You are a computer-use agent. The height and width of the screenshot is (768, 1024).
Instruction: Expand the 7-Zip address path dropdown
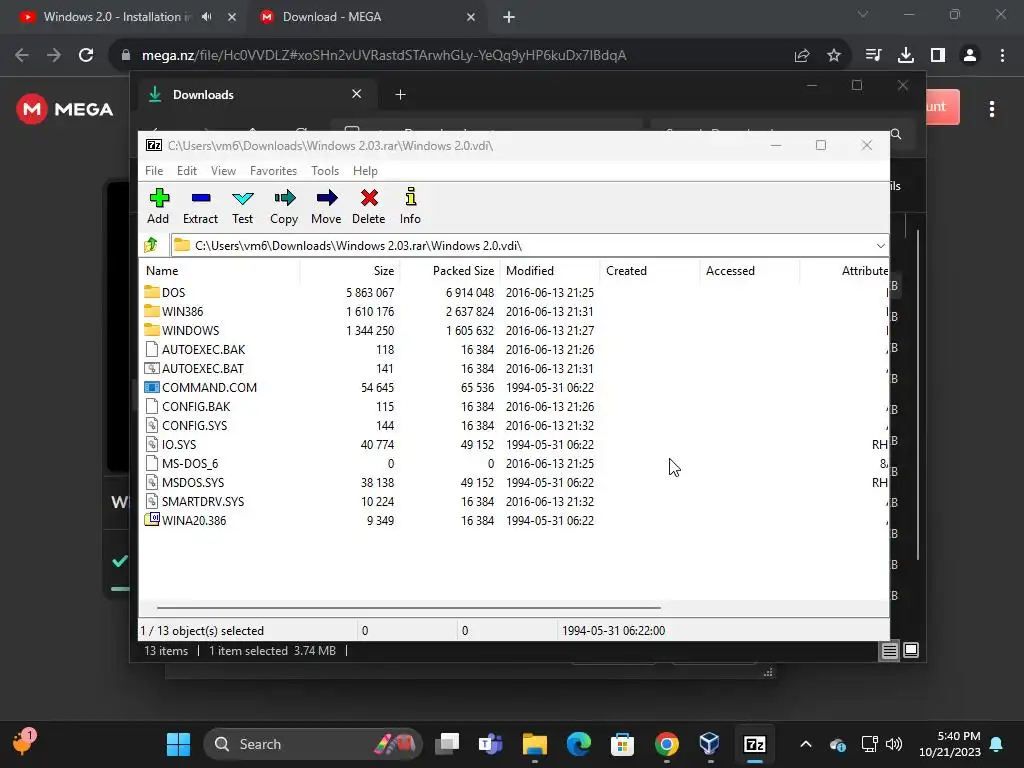880,246
